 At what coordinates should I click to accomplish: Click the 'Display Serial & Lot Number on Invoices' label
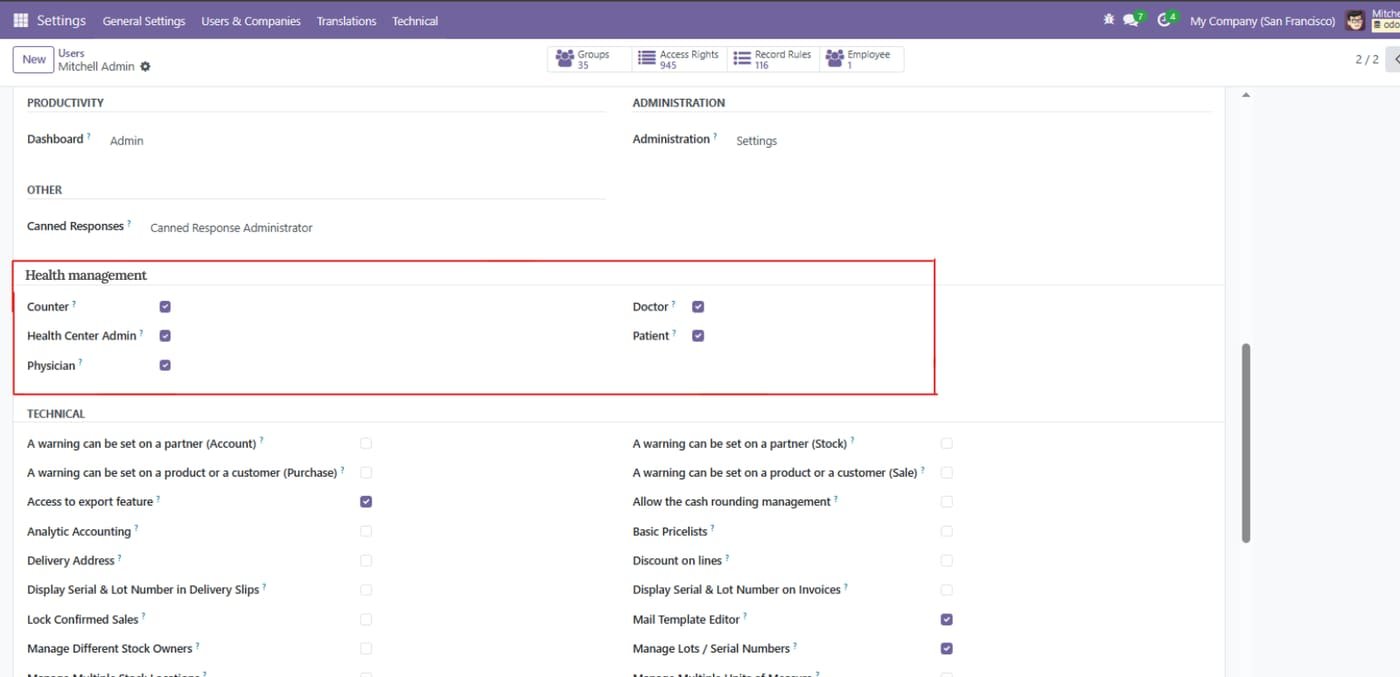[x=737, y=590]
